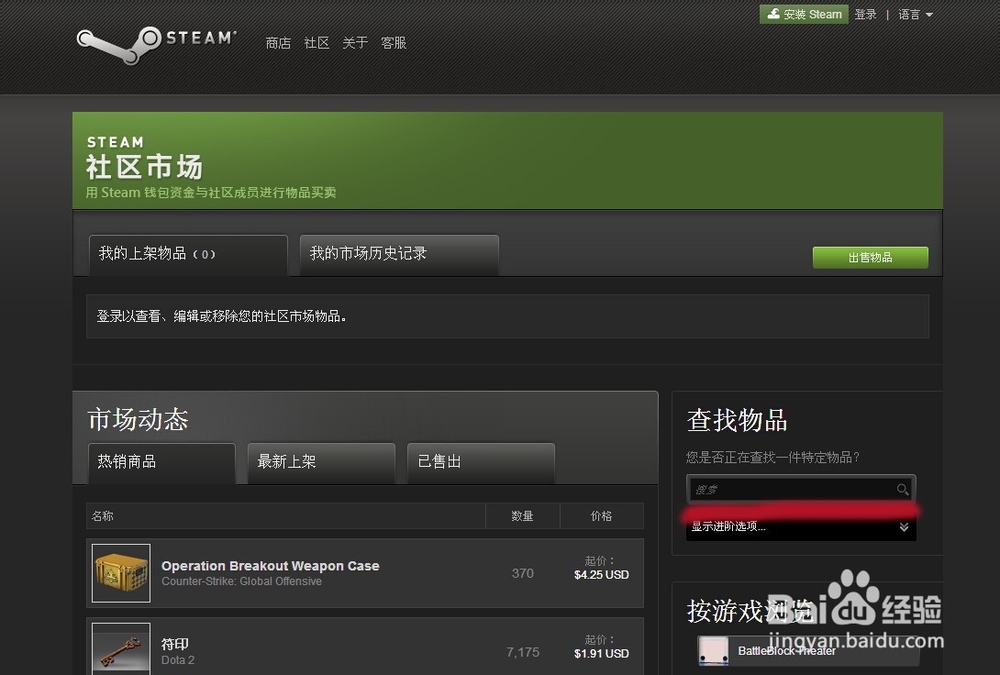This screenshot has width=1000, height=675.
Task: Click the $1.91 USD price
Action: tap(601, 653)
